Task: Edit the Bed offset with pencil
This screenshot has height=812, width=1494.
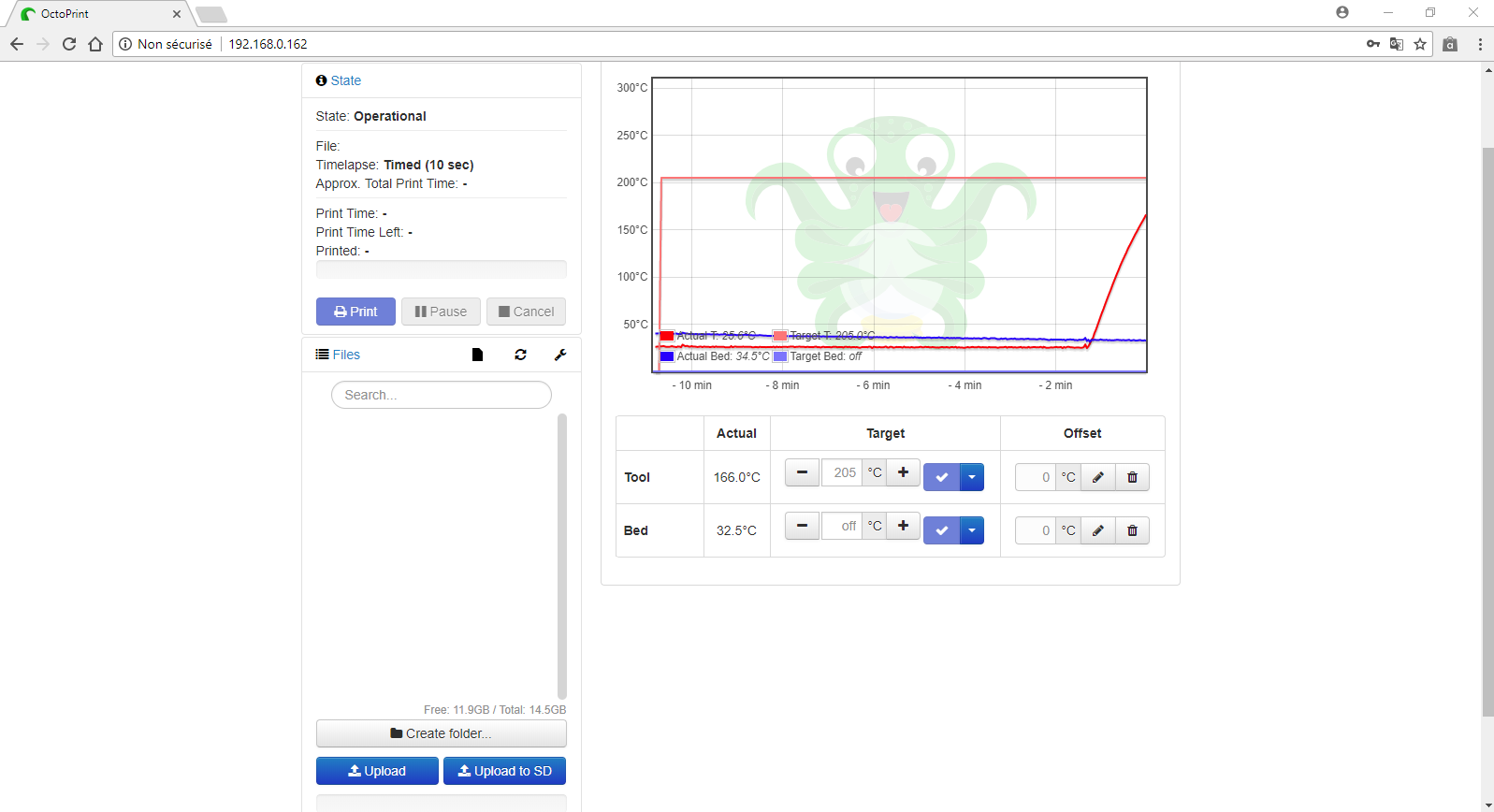Action: tap(1098, 530)
